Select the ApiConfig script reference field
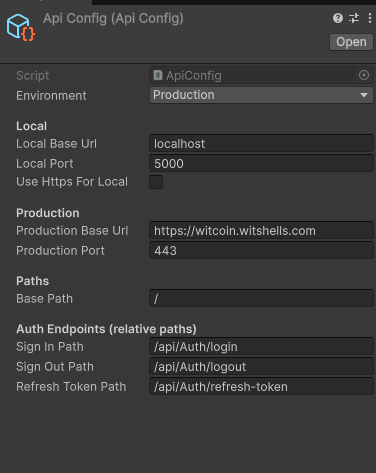Viewport: 376px width, 473px height. coord(261,75)
